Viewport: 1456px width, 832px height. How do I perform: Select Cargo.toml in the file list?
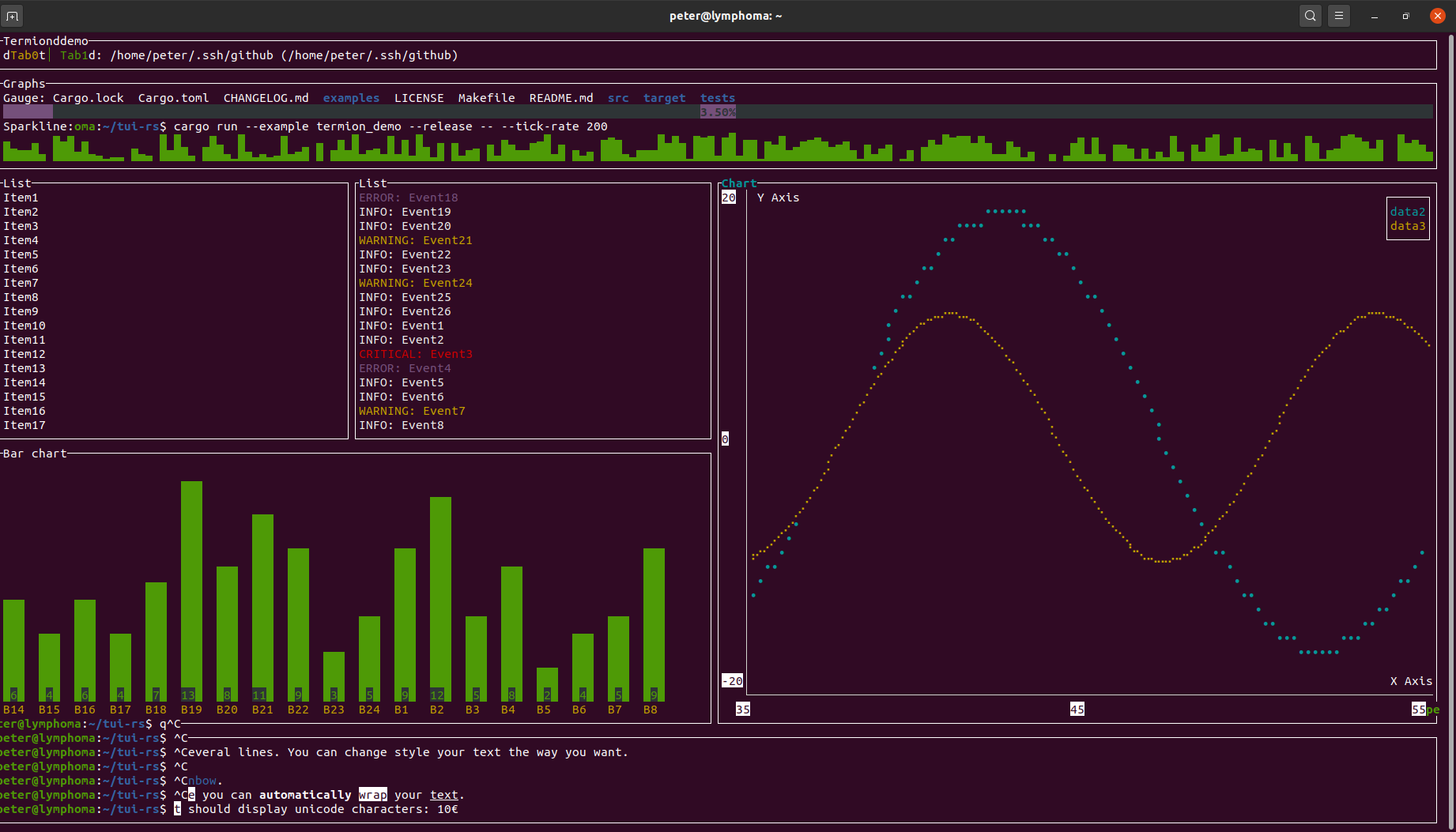click(173, 98)
